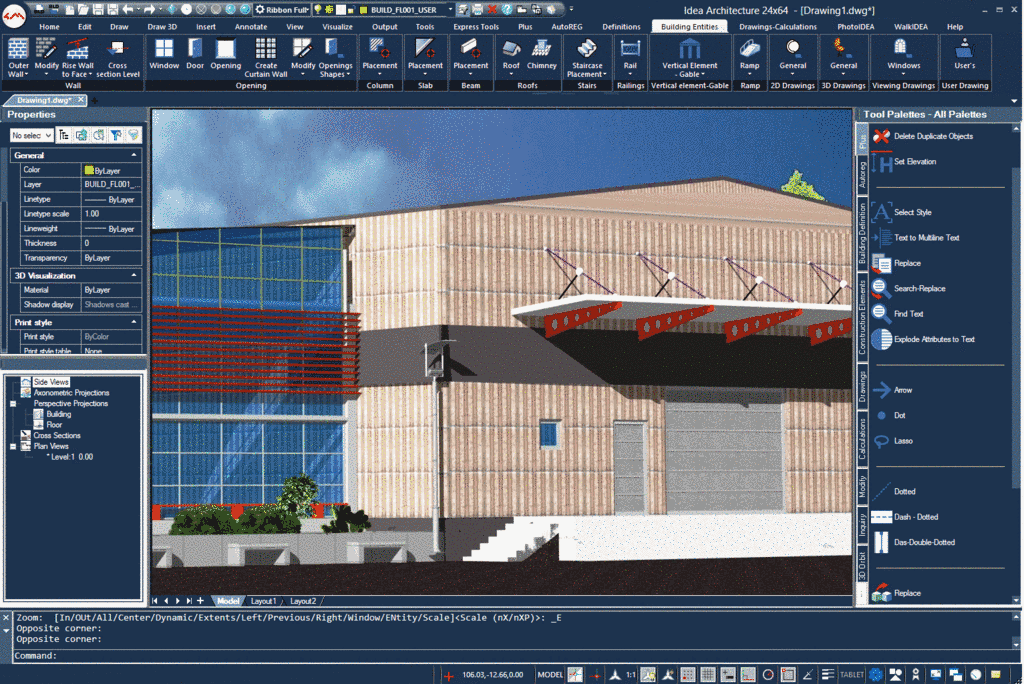Open 2D Drawings General tool
Image resolution: width=1024 pixels, height=684 pixels.
(793, 57)
